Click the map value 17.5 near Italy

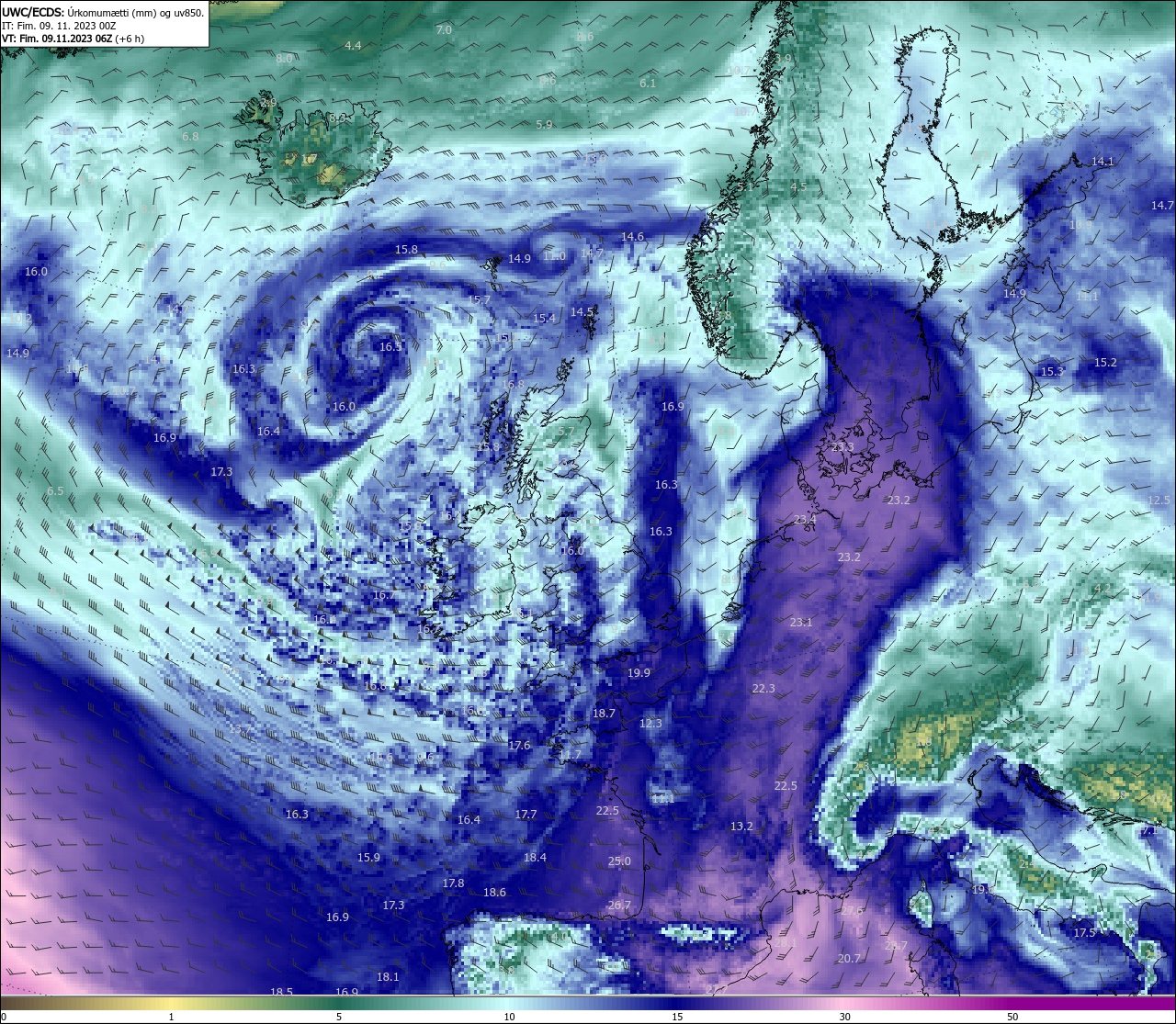(x=1084, y=932)
